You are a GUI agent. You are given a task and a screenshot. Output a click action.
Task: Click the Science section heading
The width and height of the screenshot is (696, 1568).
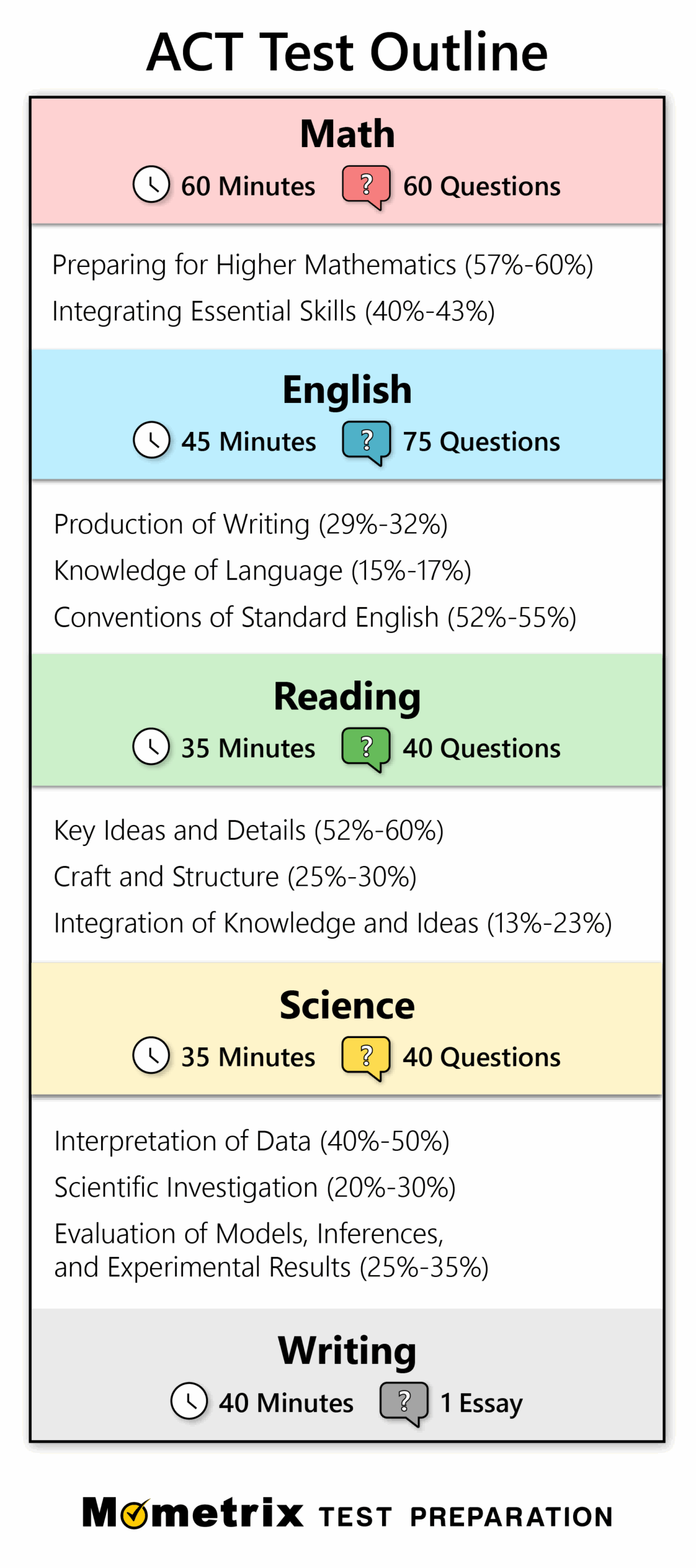[347, 1005]
